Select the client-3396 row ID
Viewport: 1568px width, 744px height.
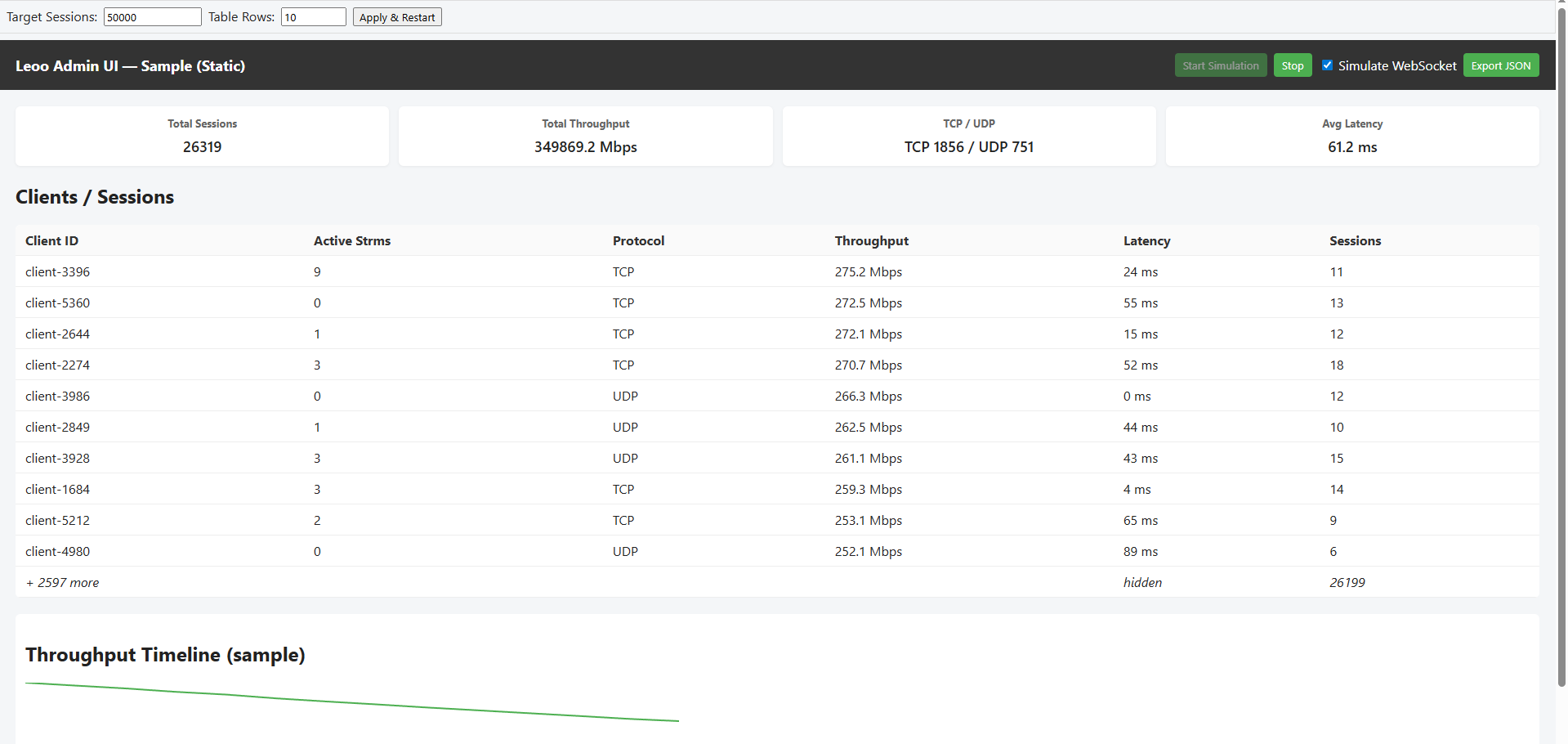(x=57, y=271)
